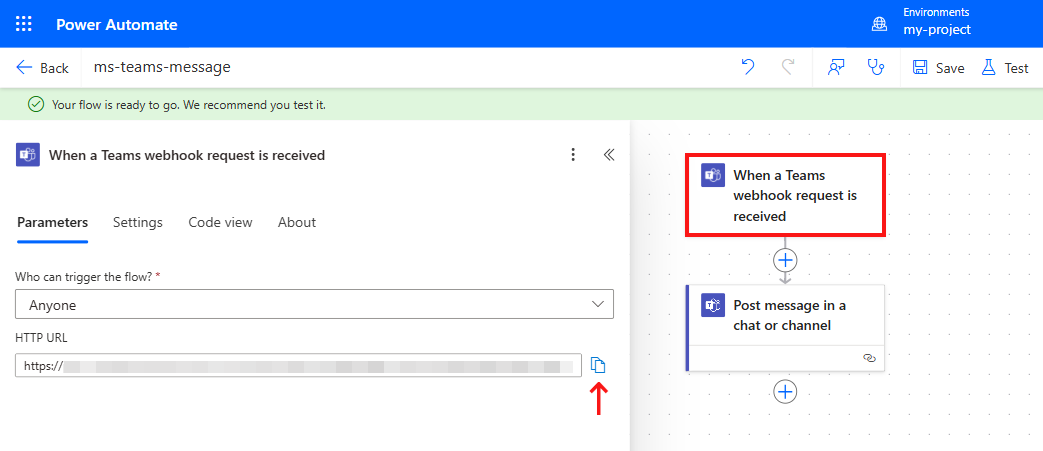Add a new step below Post message
Viewport: 1043px width, 451px height.
786,391
